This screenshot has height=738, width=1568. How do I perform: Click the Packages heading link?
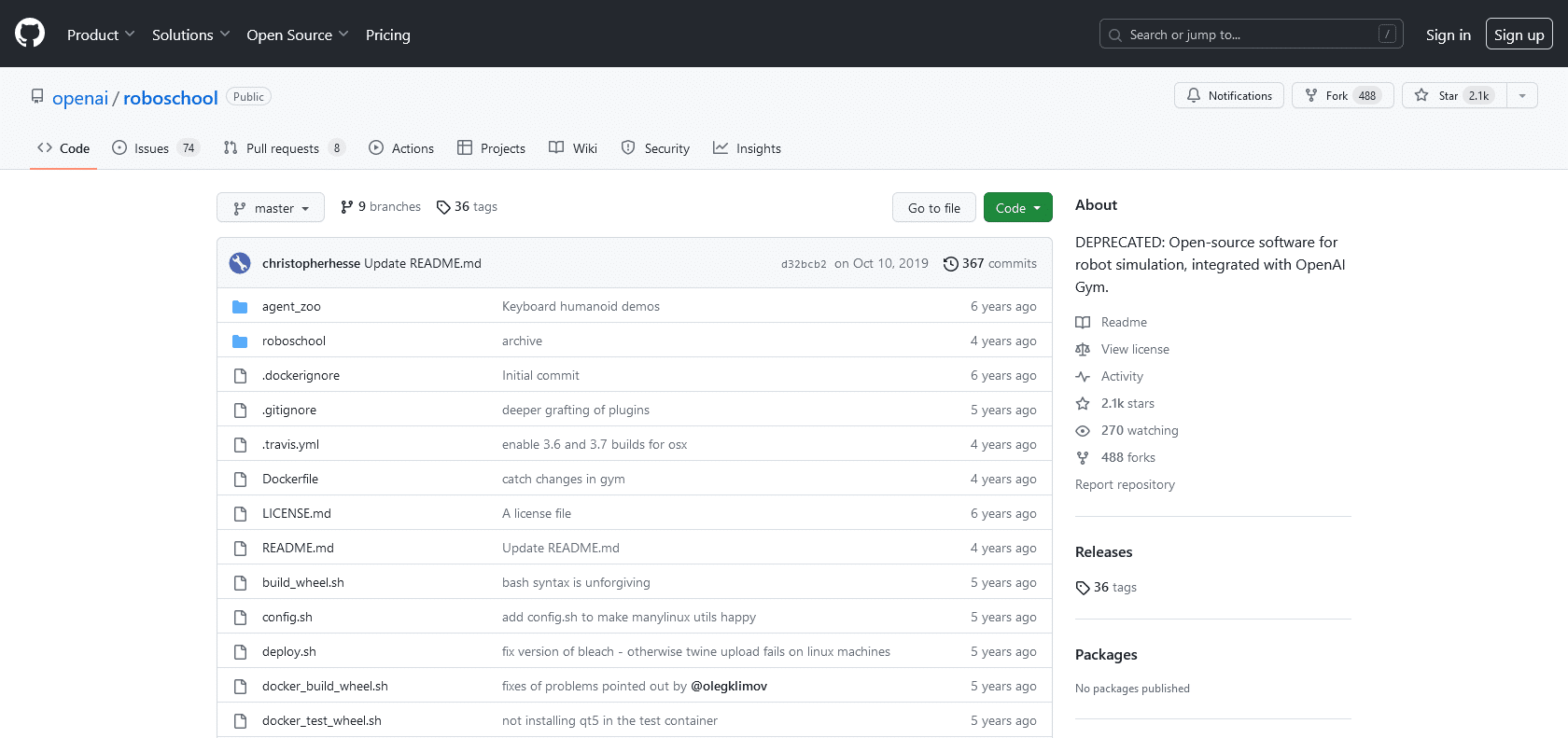pos(1106,654)
